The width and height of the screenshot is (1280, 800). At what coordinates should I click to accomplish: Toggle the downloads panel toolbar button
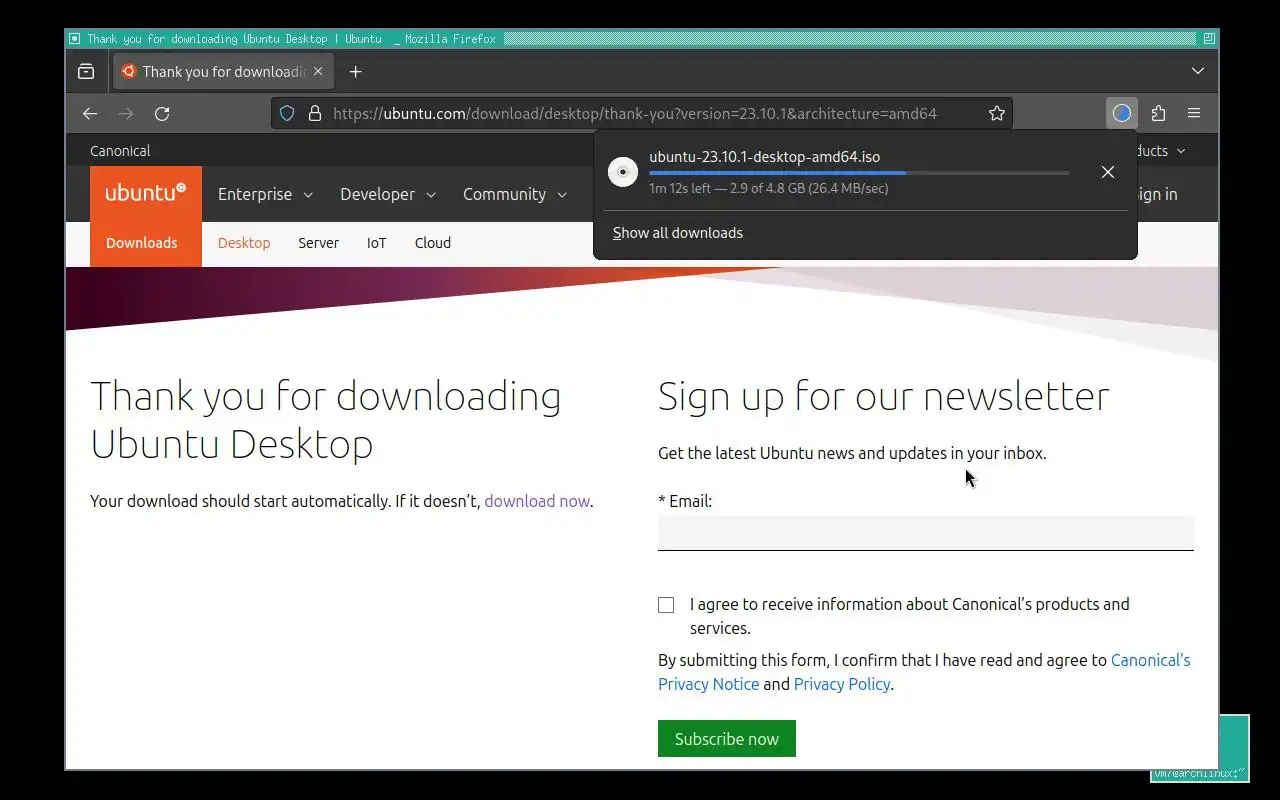1122,113
